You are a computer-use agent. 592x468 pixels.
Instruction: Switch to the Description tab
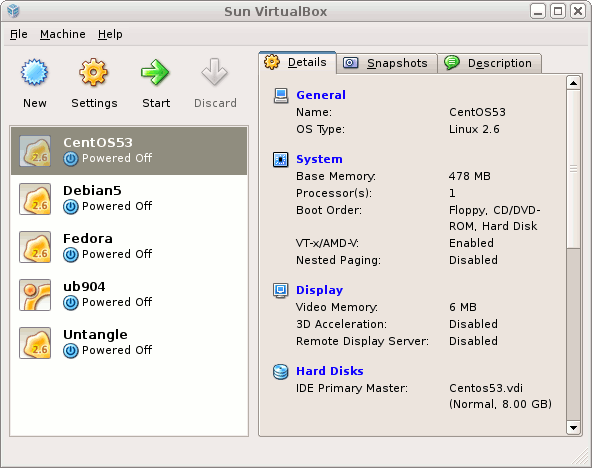click(x=490, y=63)
